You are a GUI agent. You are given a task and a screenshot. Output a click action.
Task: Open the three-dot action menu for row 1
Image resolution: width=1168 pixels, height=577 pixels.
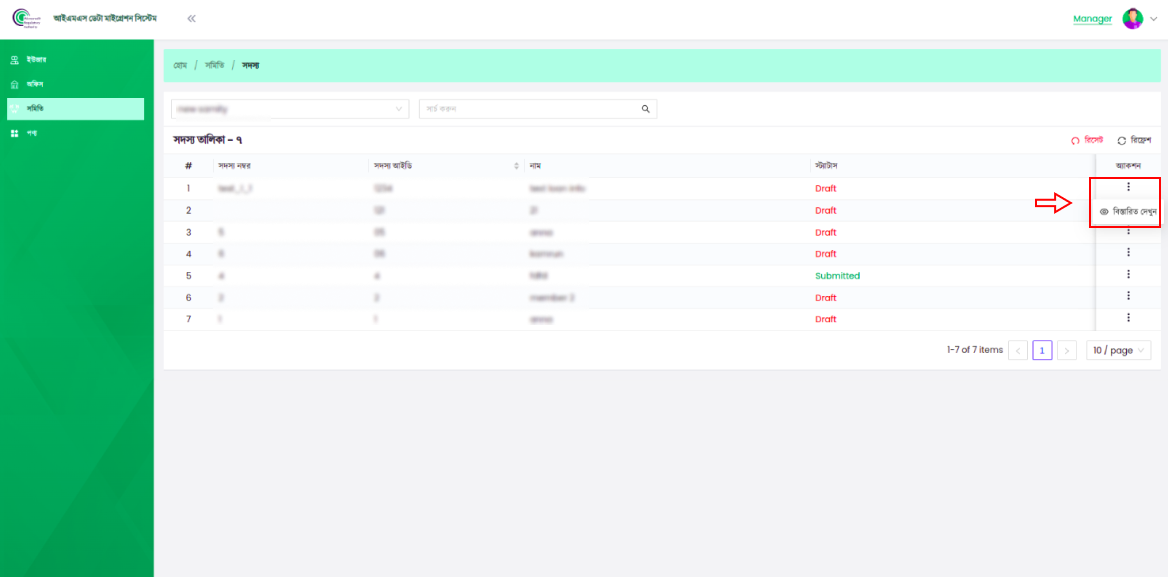(x=1128, y=187)
